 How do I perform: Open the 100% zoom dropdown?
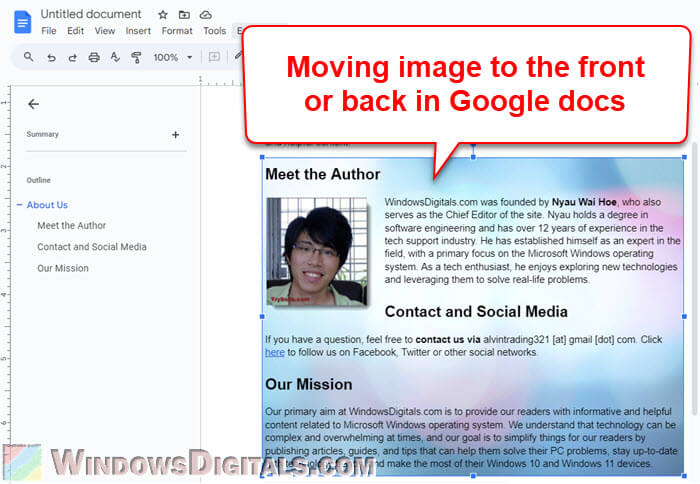[173, 57]
